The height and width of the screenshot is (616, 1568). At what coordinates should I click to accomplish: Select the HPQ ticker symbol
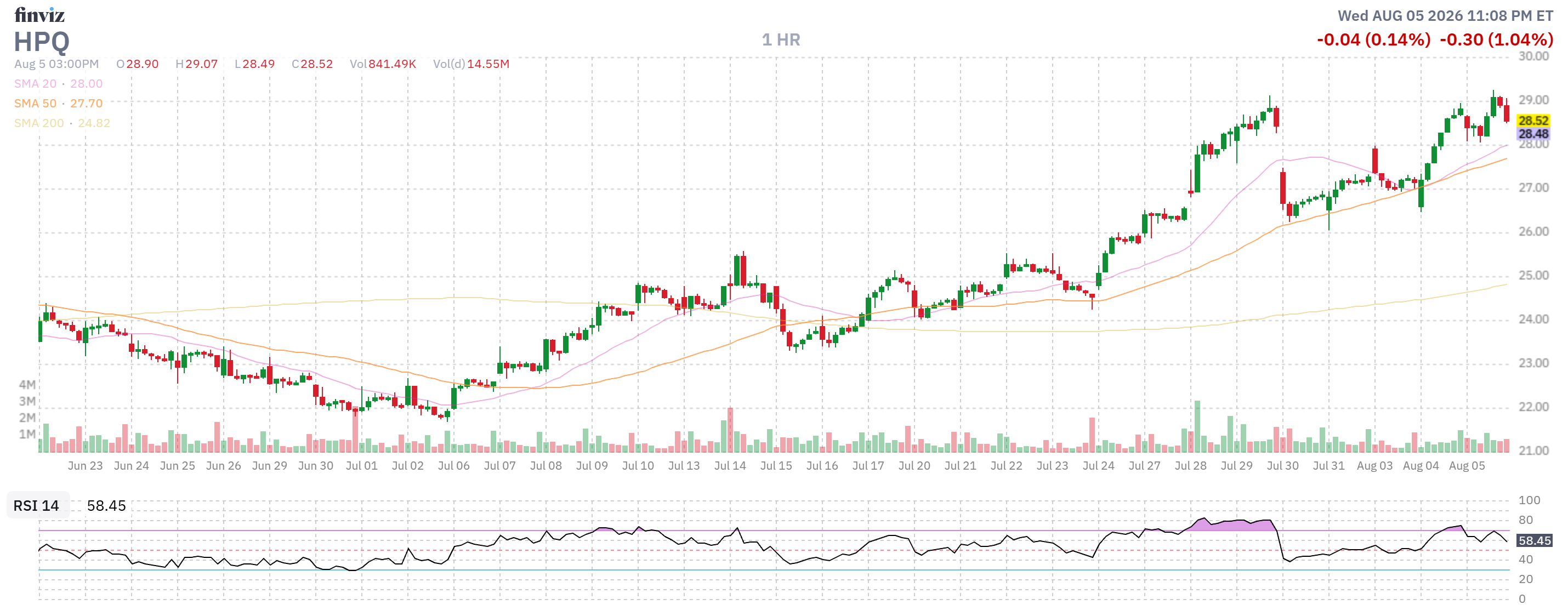(x=41, y=42)
